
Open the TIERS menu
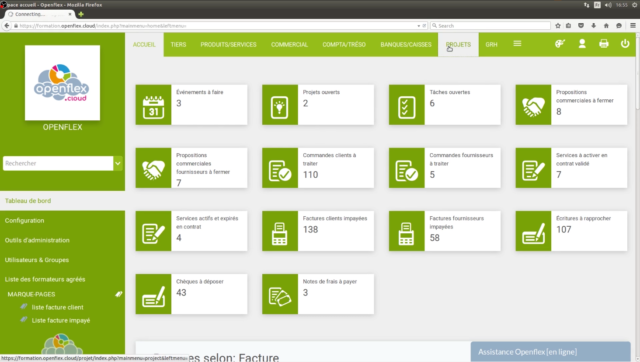[178, 44]
